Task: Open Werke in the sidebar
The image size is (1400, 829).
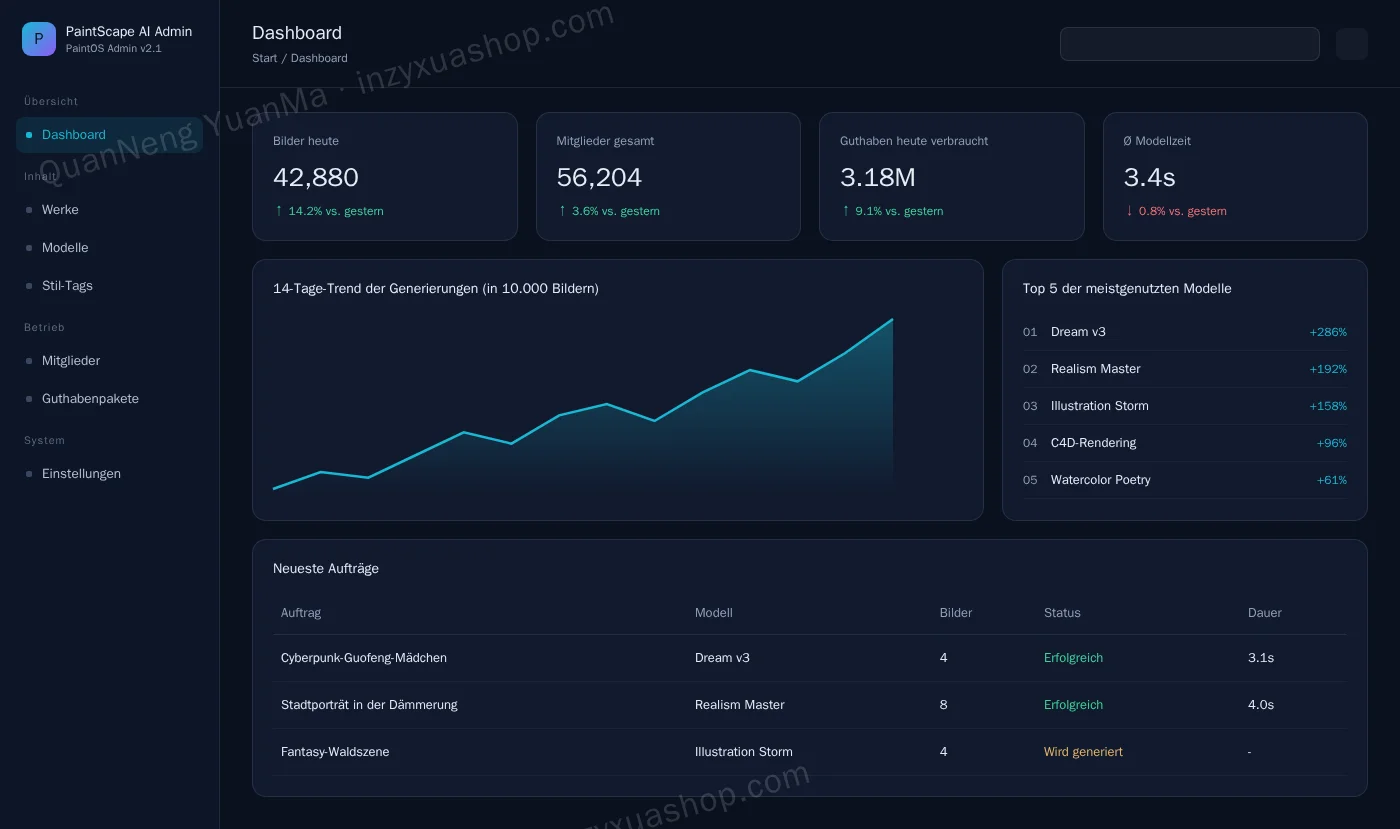Action: click(109, 210)
